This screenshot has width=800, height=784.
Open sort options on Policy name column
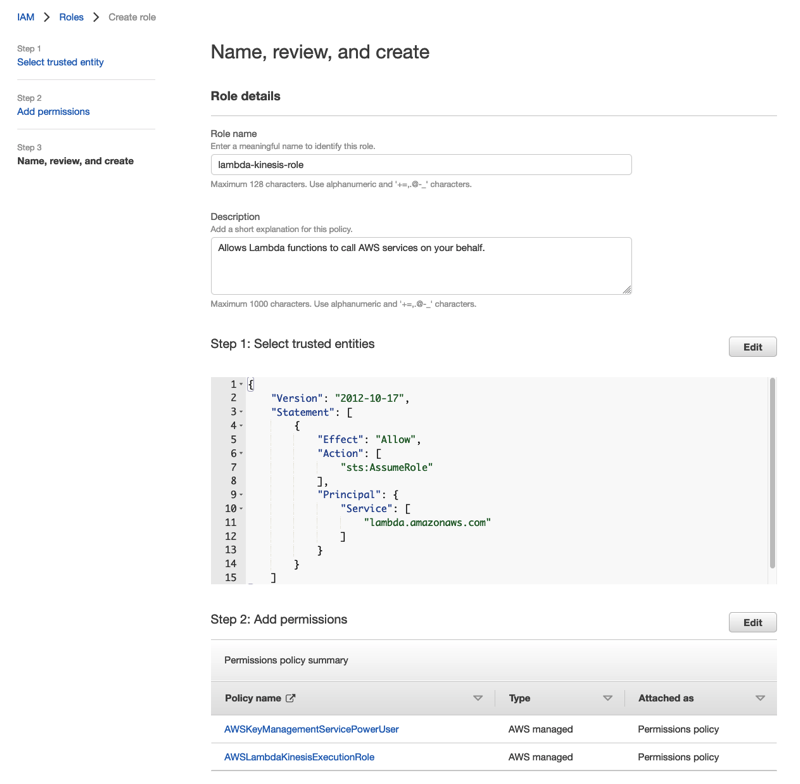(479, 698)
